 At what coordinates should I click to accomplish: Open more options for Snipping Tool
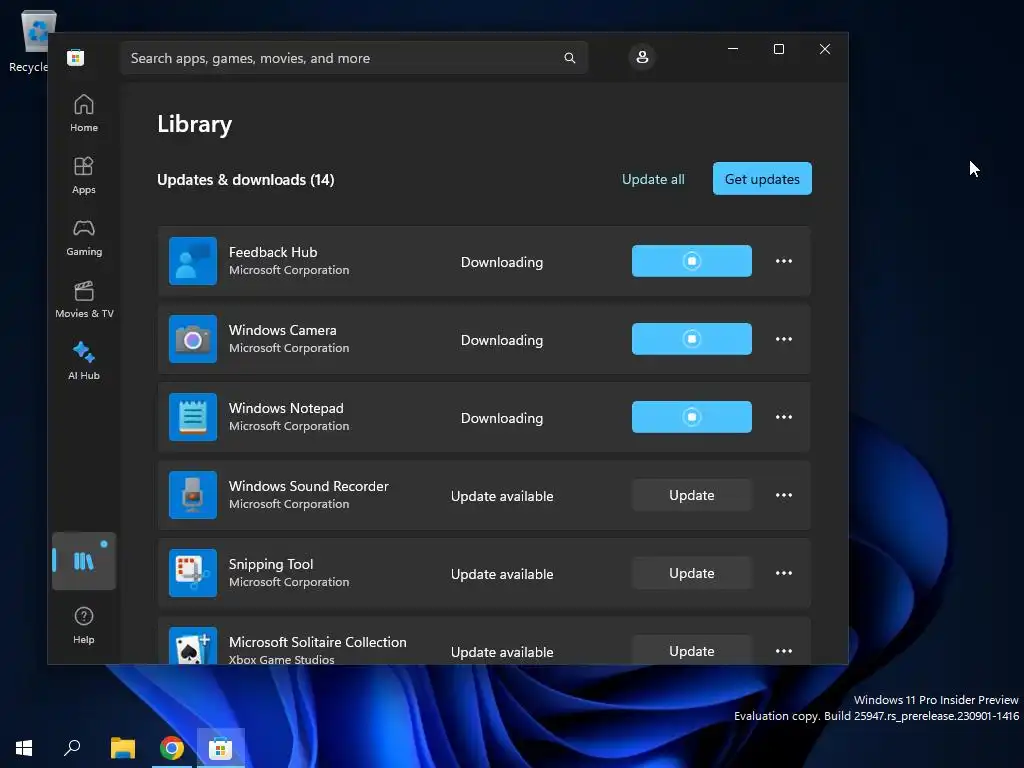click(x=784, y=573)
